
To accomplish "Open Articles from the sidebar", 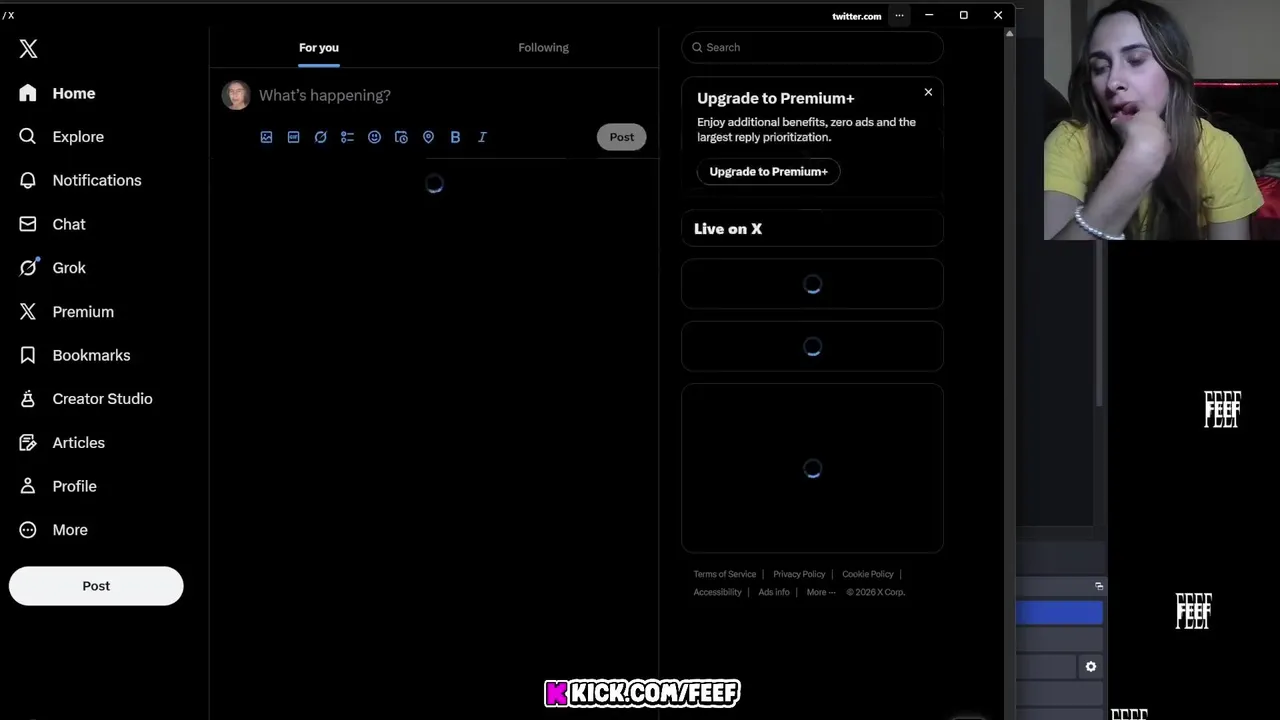I will [62, 442].
